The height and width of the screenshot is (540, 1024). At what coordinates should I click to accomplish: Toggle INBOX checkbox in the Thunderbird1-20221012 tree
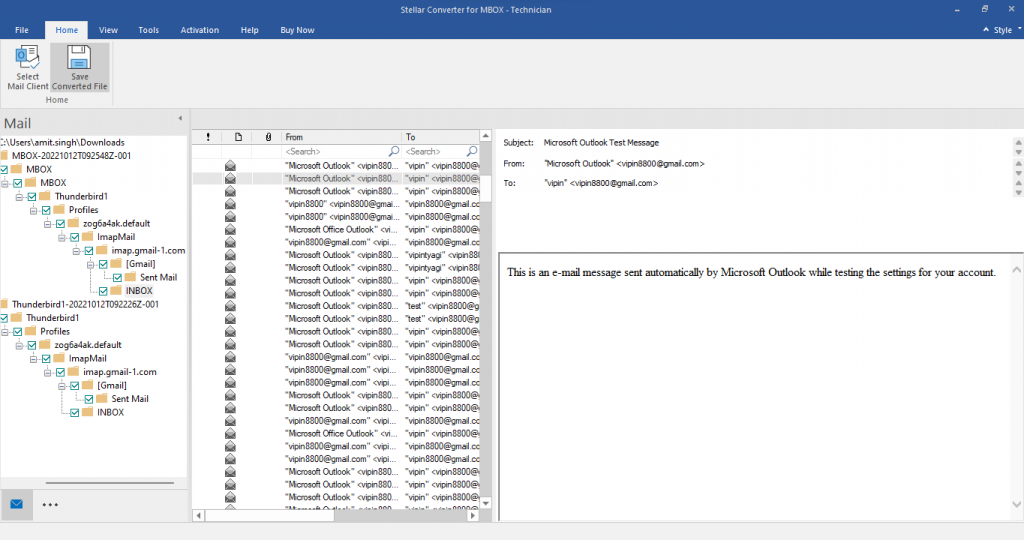[74, 413]
